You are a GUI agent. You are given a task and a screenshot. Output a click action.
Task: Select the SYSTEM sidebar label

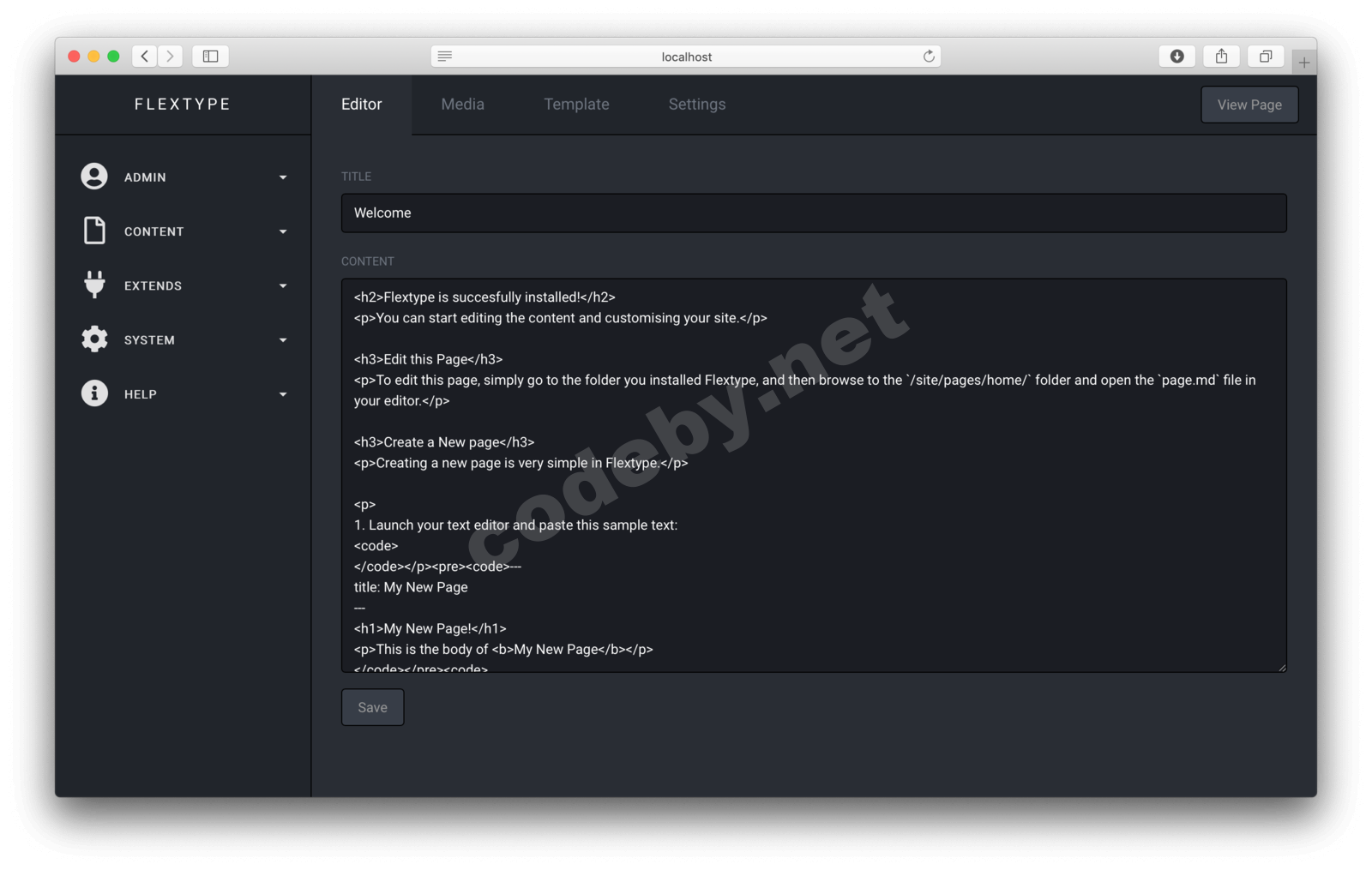pyautogui.click(x=149, y=340)
